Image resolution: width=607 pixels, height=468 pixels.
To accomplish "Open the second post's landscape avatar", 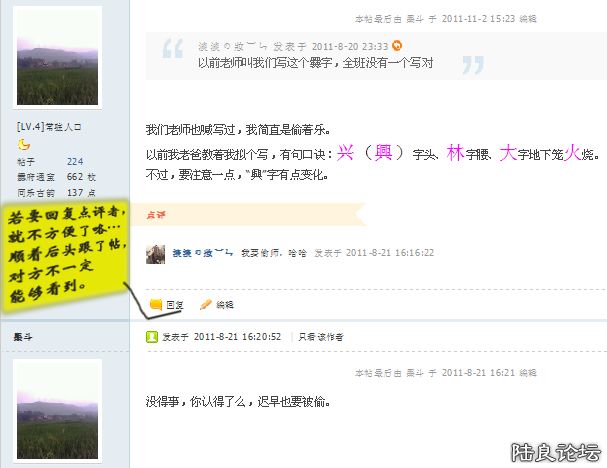I will click(57, 411).
